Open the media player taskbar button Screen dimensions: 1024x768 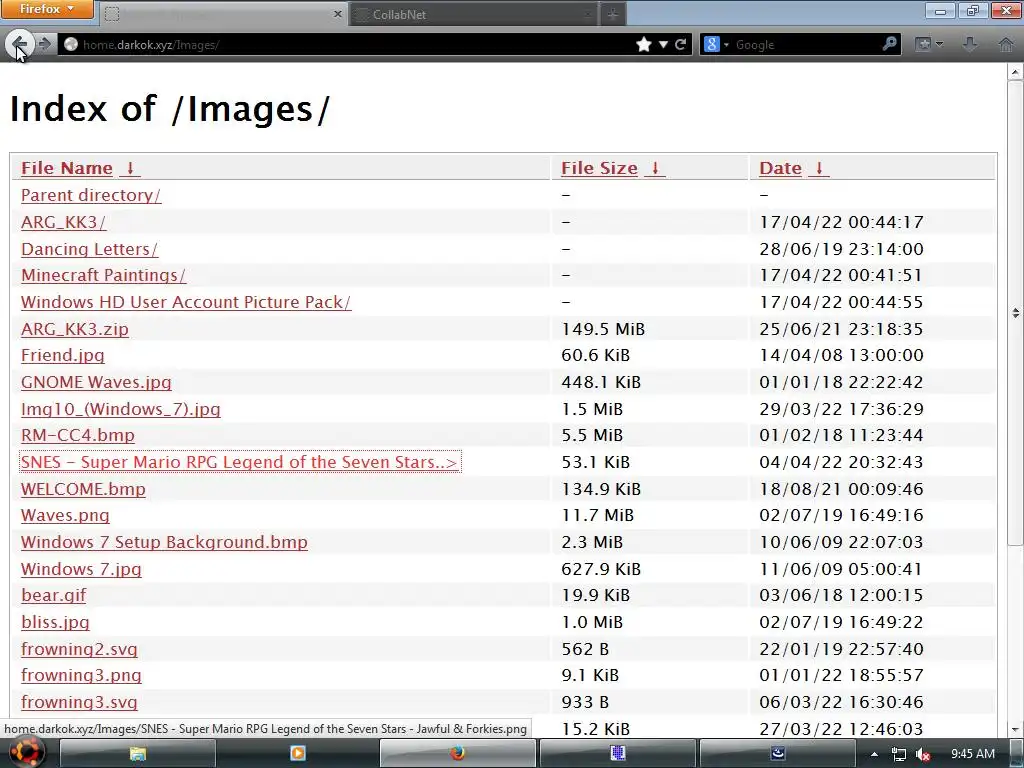tap(297, 754)
